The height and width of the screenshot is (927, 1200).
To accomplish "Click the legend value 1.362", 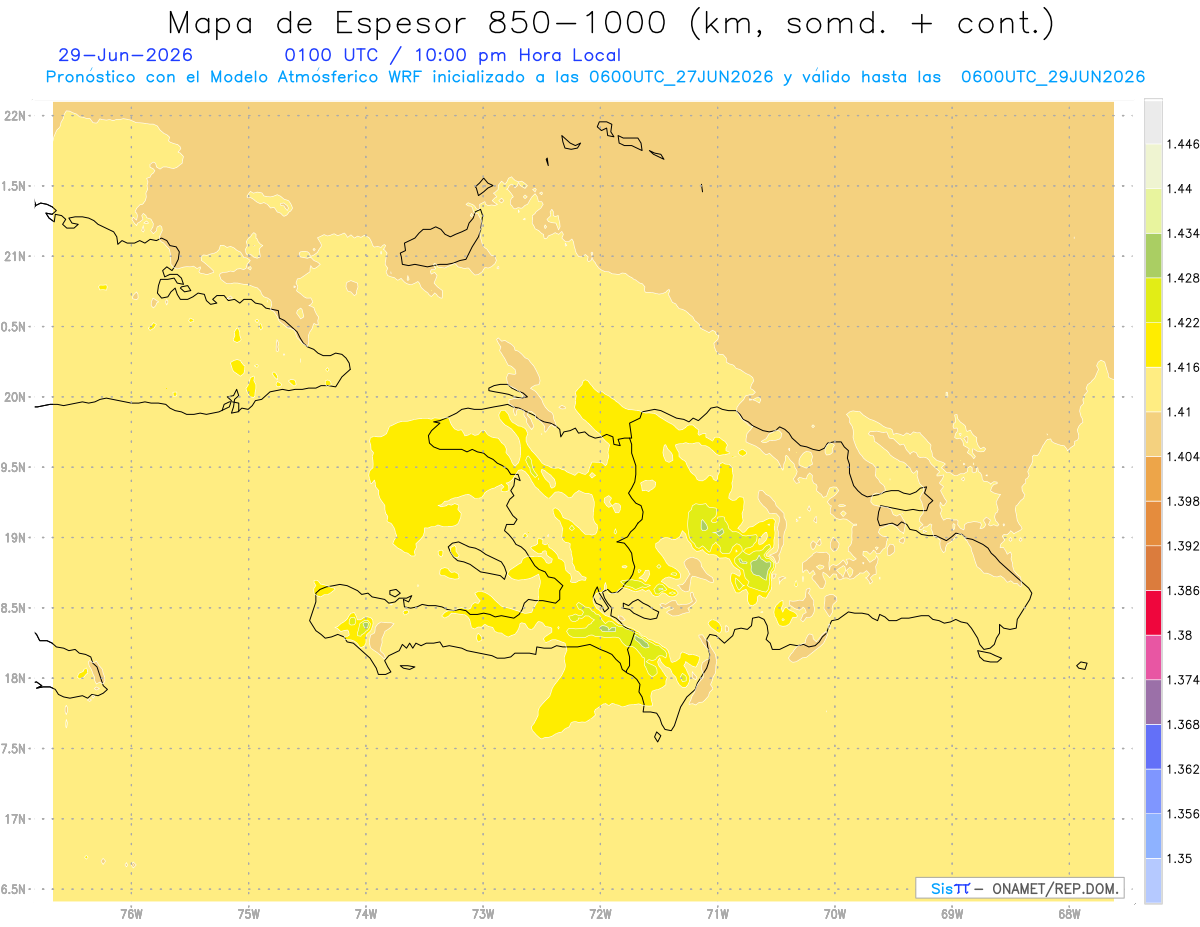I will pyautogui.click(x=1184, y=769).
